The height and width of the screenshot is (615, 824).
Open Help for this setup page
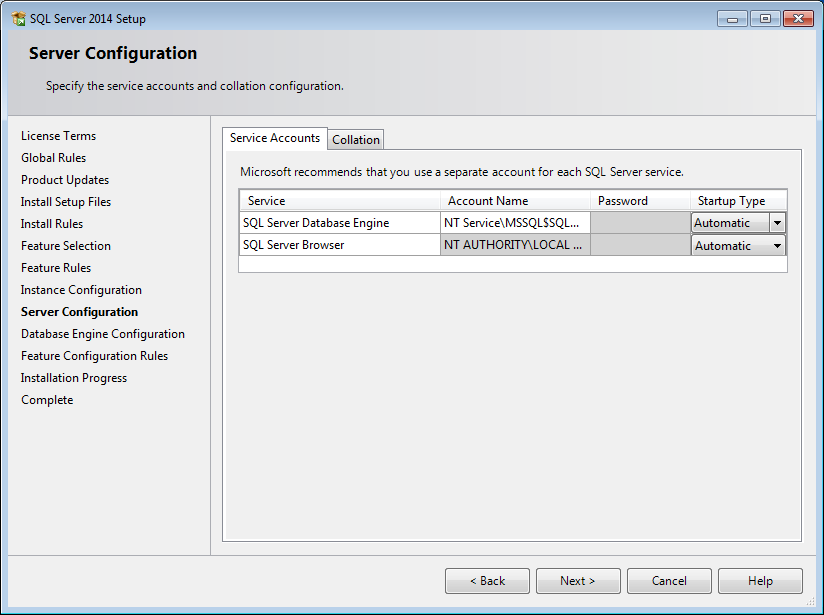click(x=760, y=581)
